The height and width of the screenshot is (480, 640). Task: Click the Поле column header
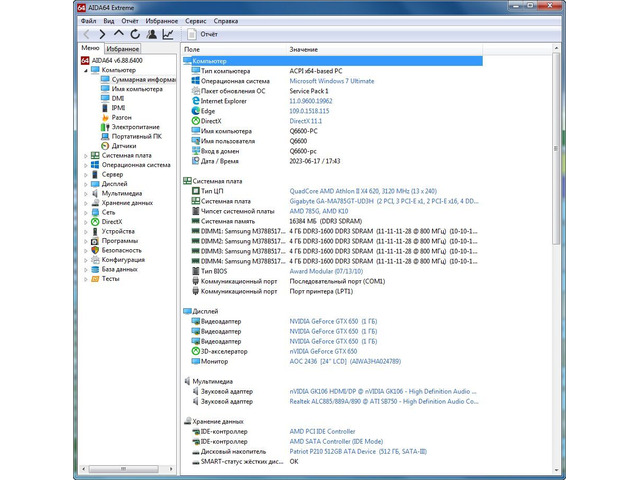tap(234, 49)
